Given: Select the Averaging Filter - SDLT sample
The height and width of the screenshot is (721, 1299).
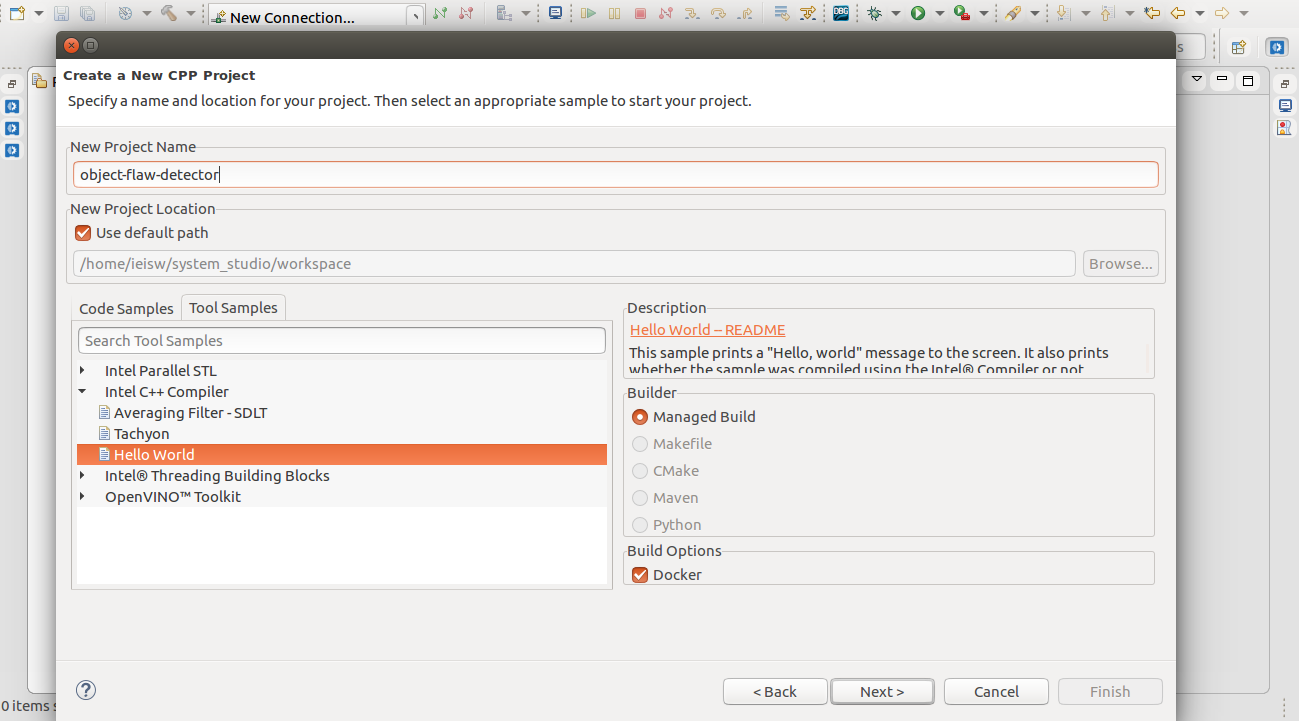Looking at the screenshot, I should click(190, 413).
